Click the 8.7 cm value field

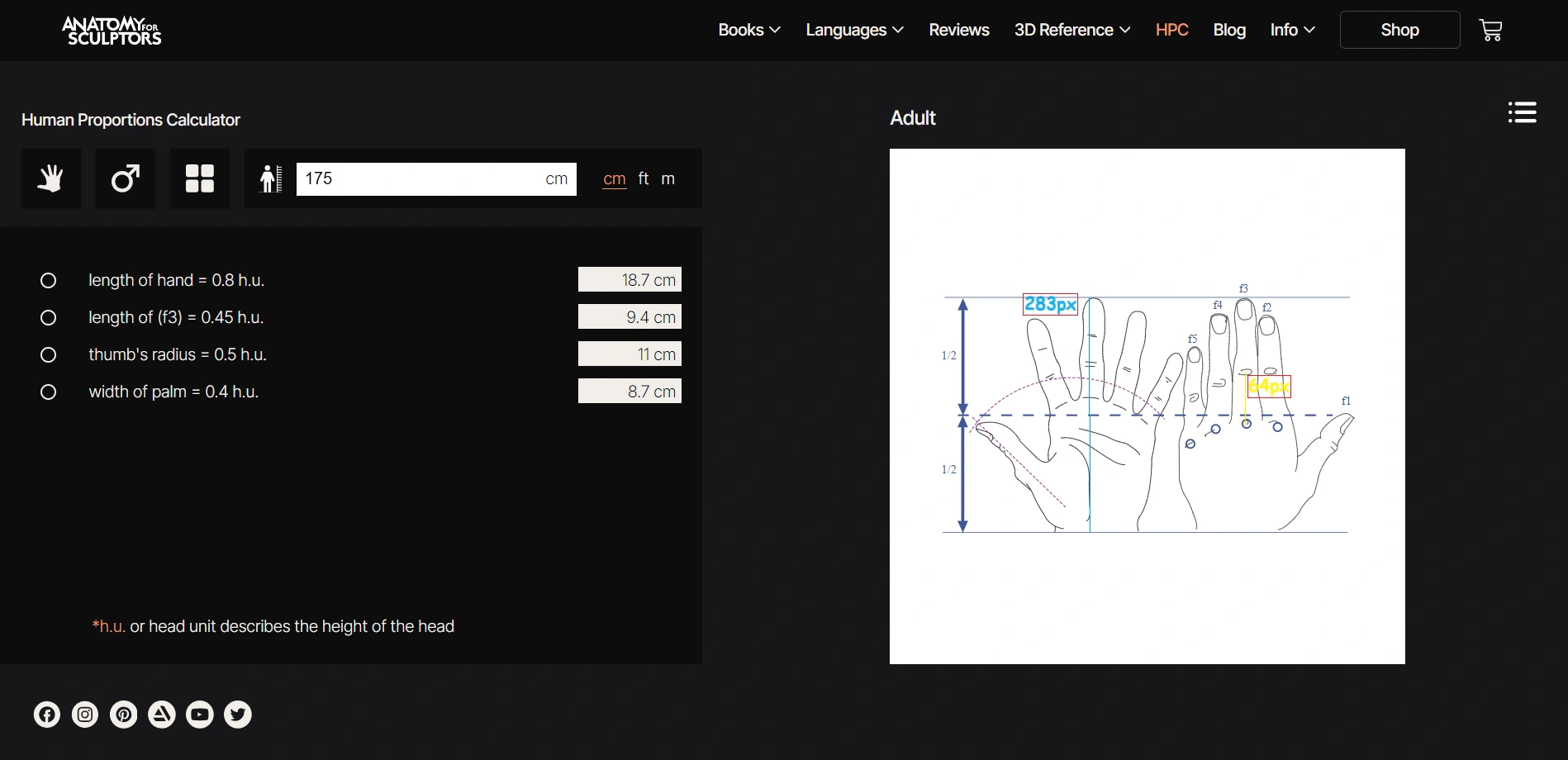pyautogui.click(x=630, y=392)
